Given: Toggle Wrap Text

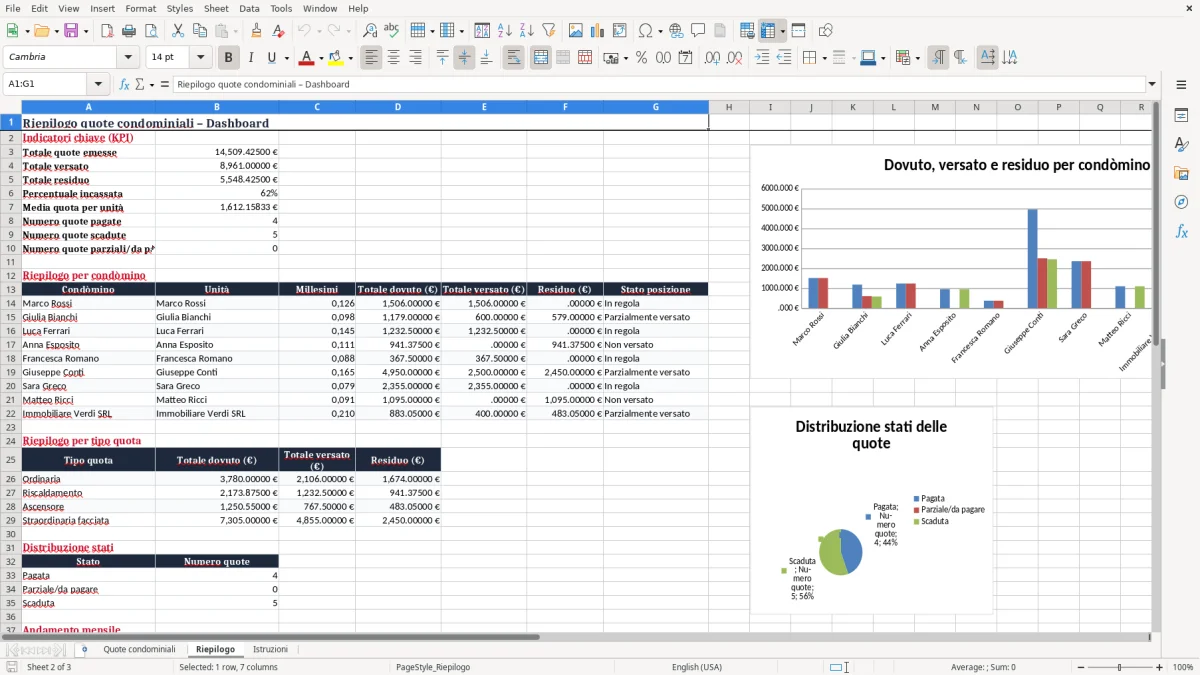Looking at the screenshot, I should [513, 58].
